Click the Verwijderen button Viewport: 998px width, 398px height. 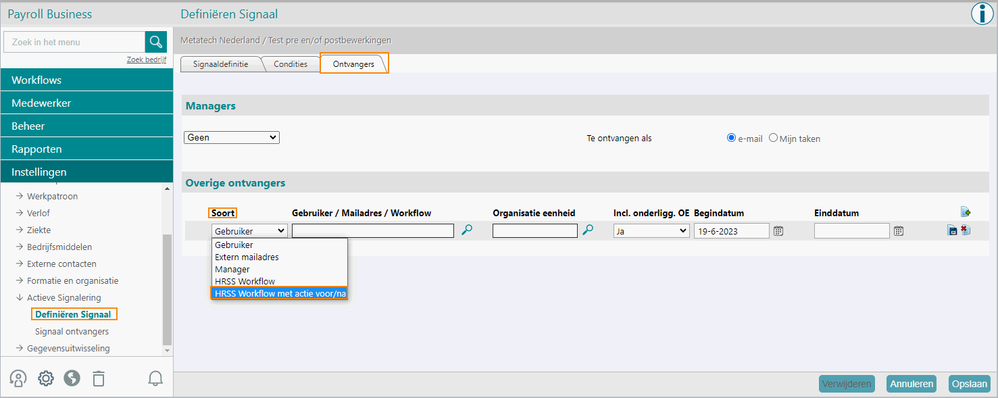[847, 384]
